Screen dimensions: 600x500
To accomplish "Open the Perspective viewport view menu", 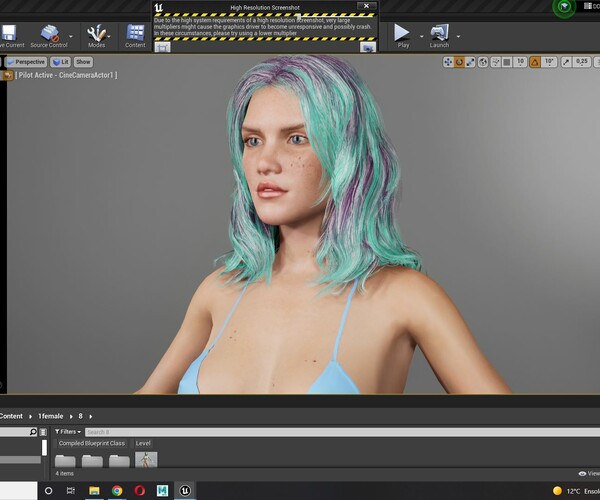I will point(26,62).
